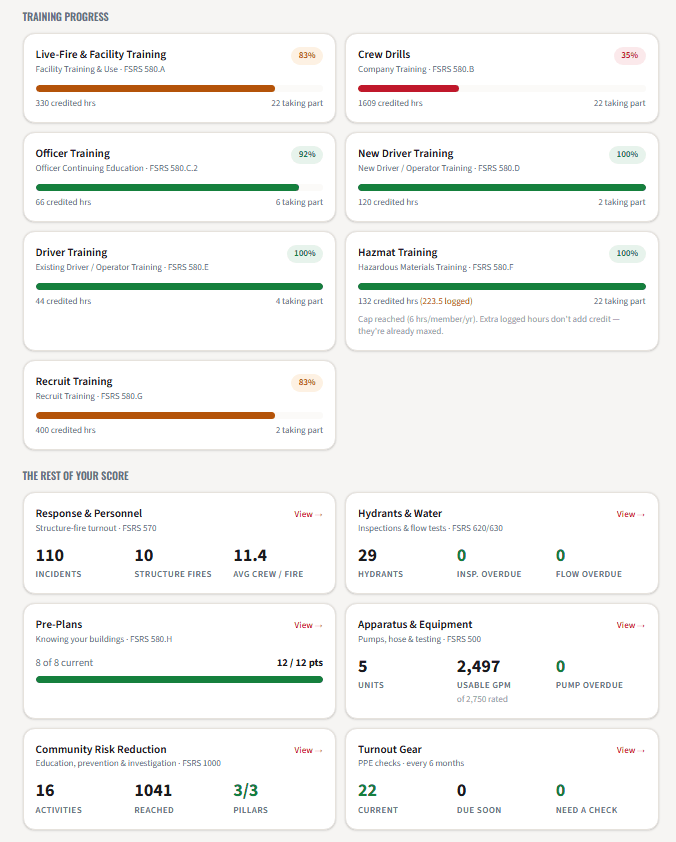Screen dimensions: 676x842
Task: Click the Live-Fire & Facility Training progress bar
Action: pyautogui.click(x=179, y=89)
